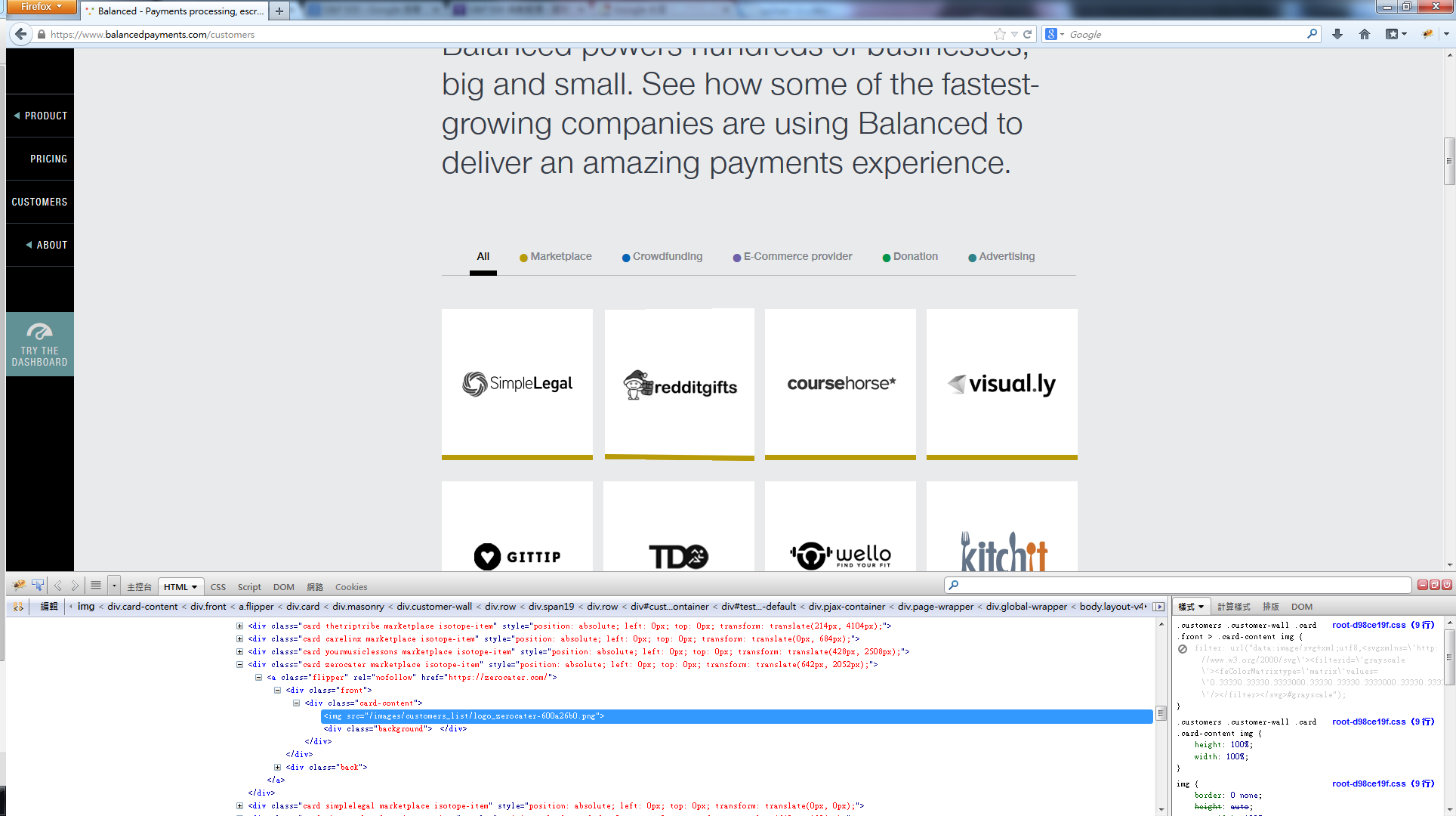Screen dimensions: 1456x816
Task: Click the back navigation arrow icon
Action: pyautogui.click(x=21, y=33)
